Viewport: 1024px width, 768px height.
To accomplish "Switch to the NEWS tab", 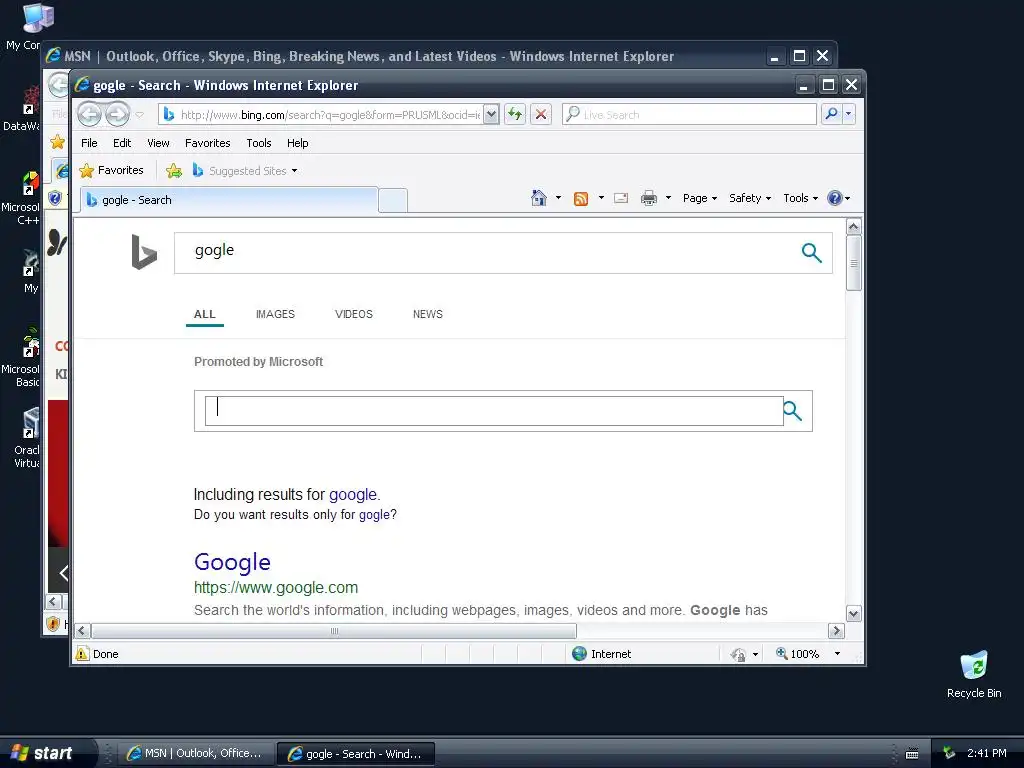I will 427,314.
